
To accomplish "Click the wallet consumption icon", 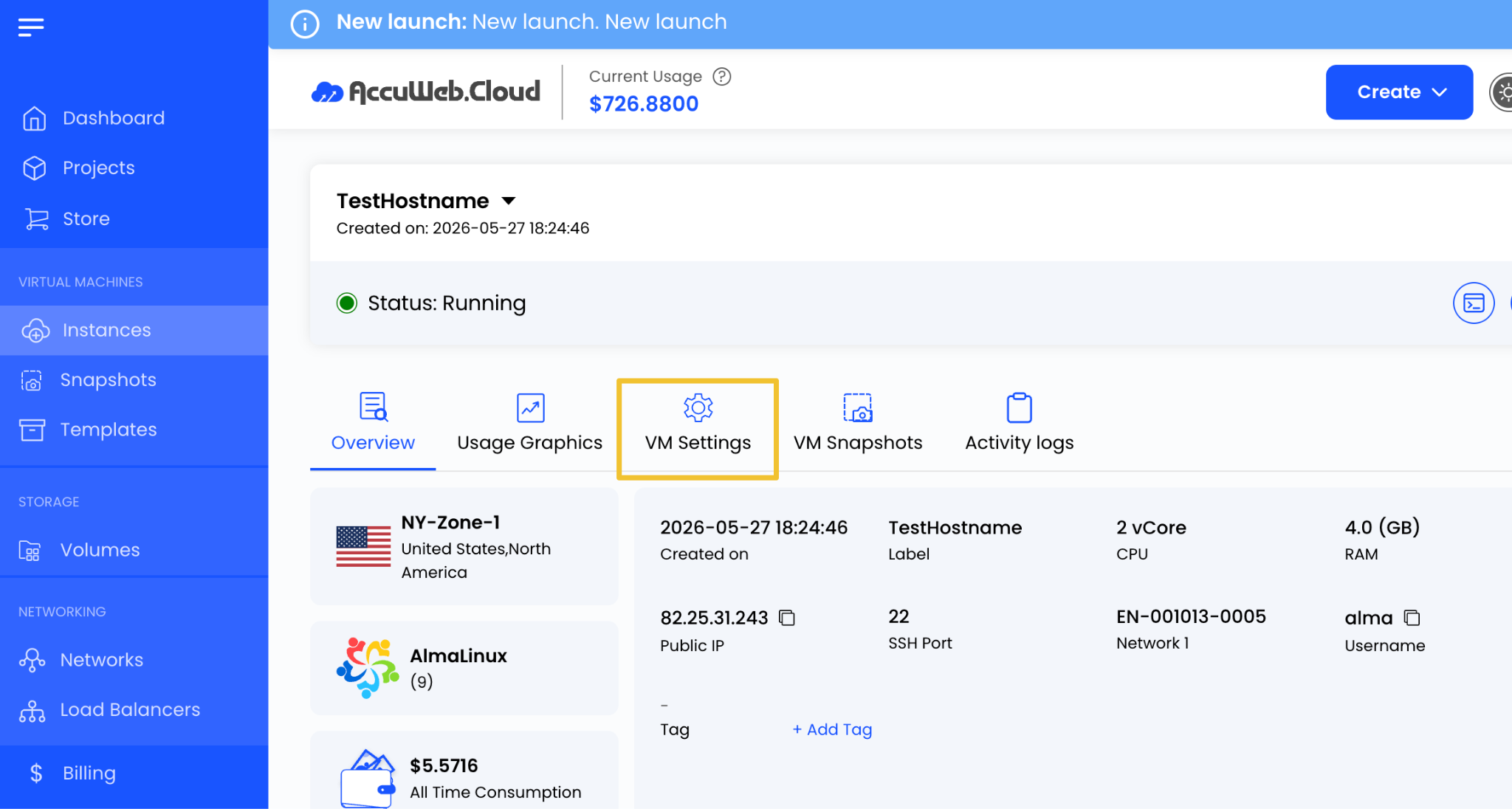I will (368, 778).
